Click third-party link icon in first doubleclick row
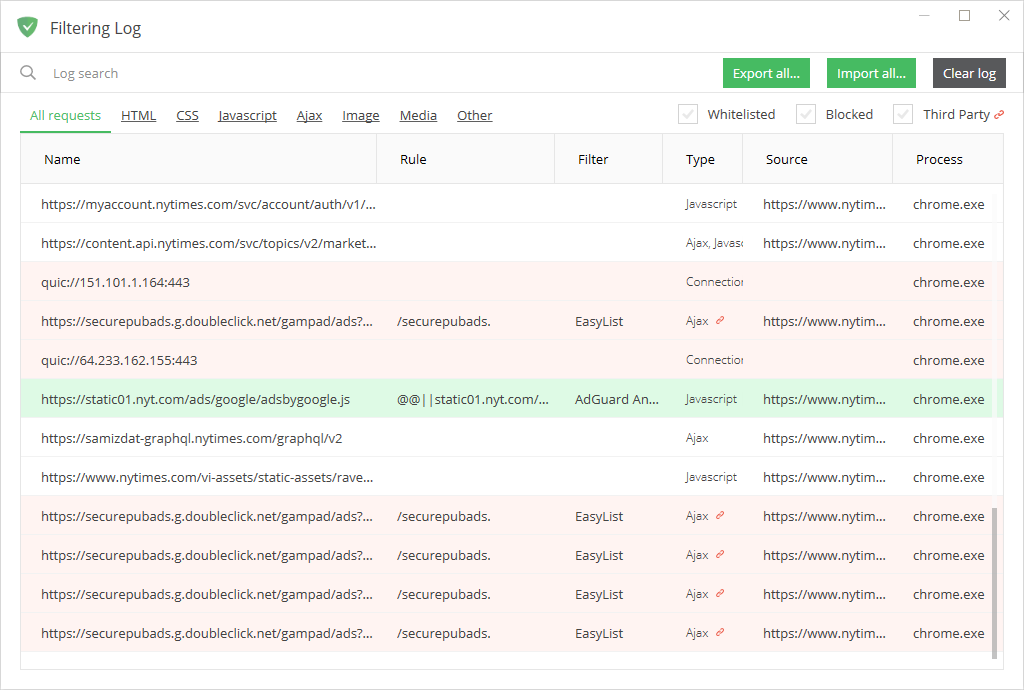 point(720,321)
